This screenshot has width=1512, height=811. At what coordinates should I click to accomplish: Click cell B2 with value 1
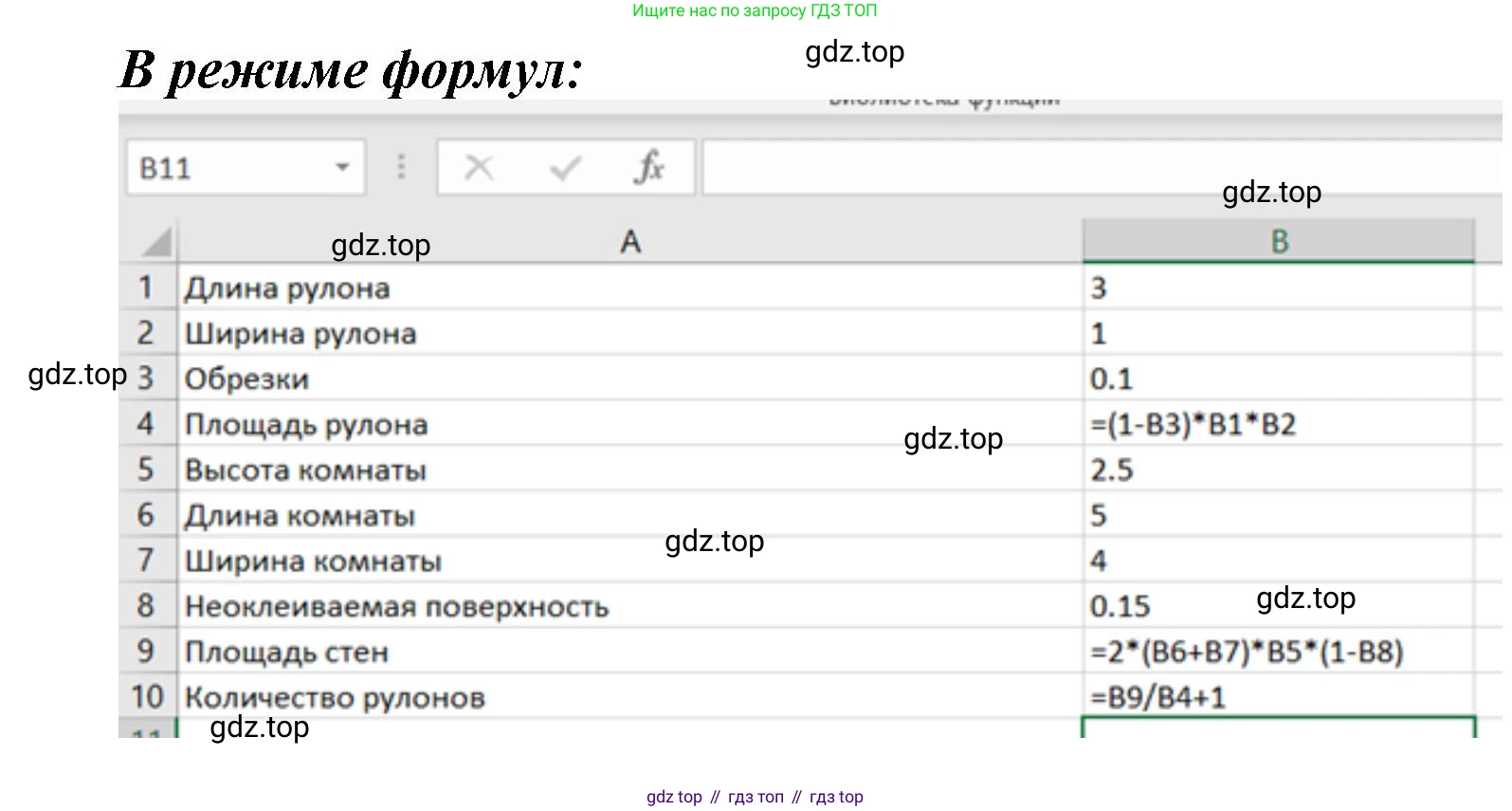click(x=1279, y=332)
